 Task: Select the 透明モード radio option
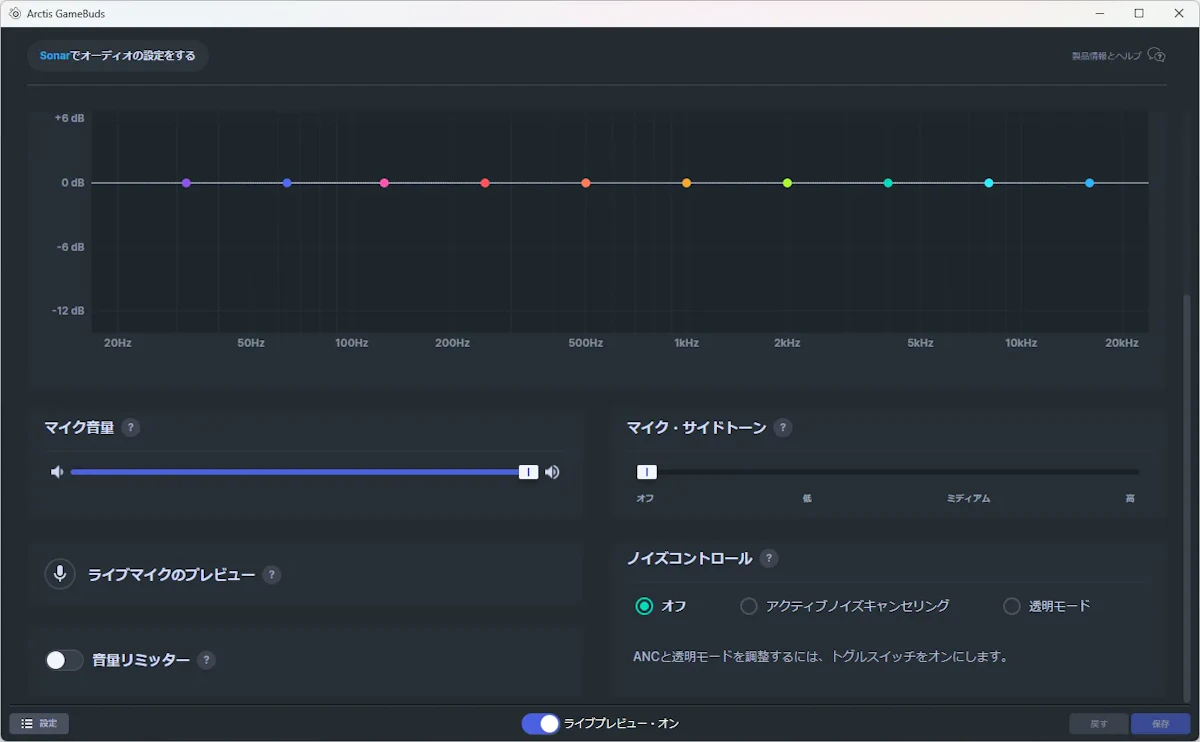pyautogui.click(x=1011, y=606)
